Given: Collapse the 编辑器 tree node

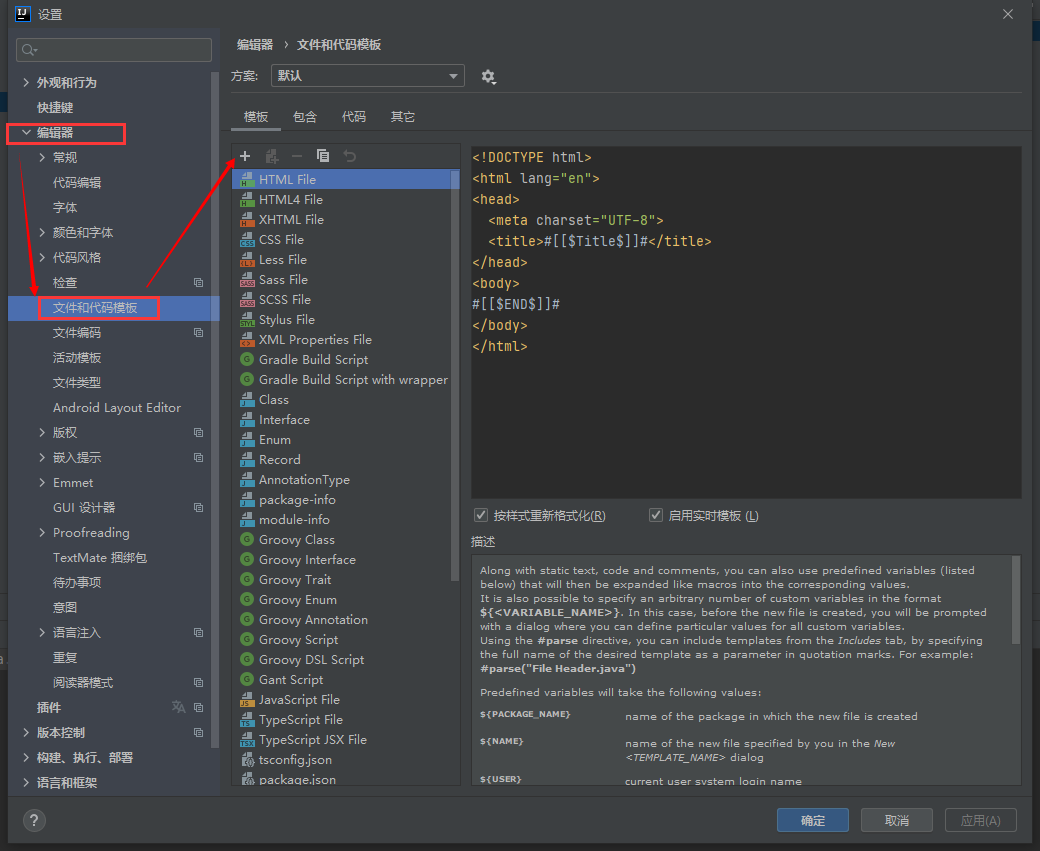Looking at the screenshot, I should [26, 133].
